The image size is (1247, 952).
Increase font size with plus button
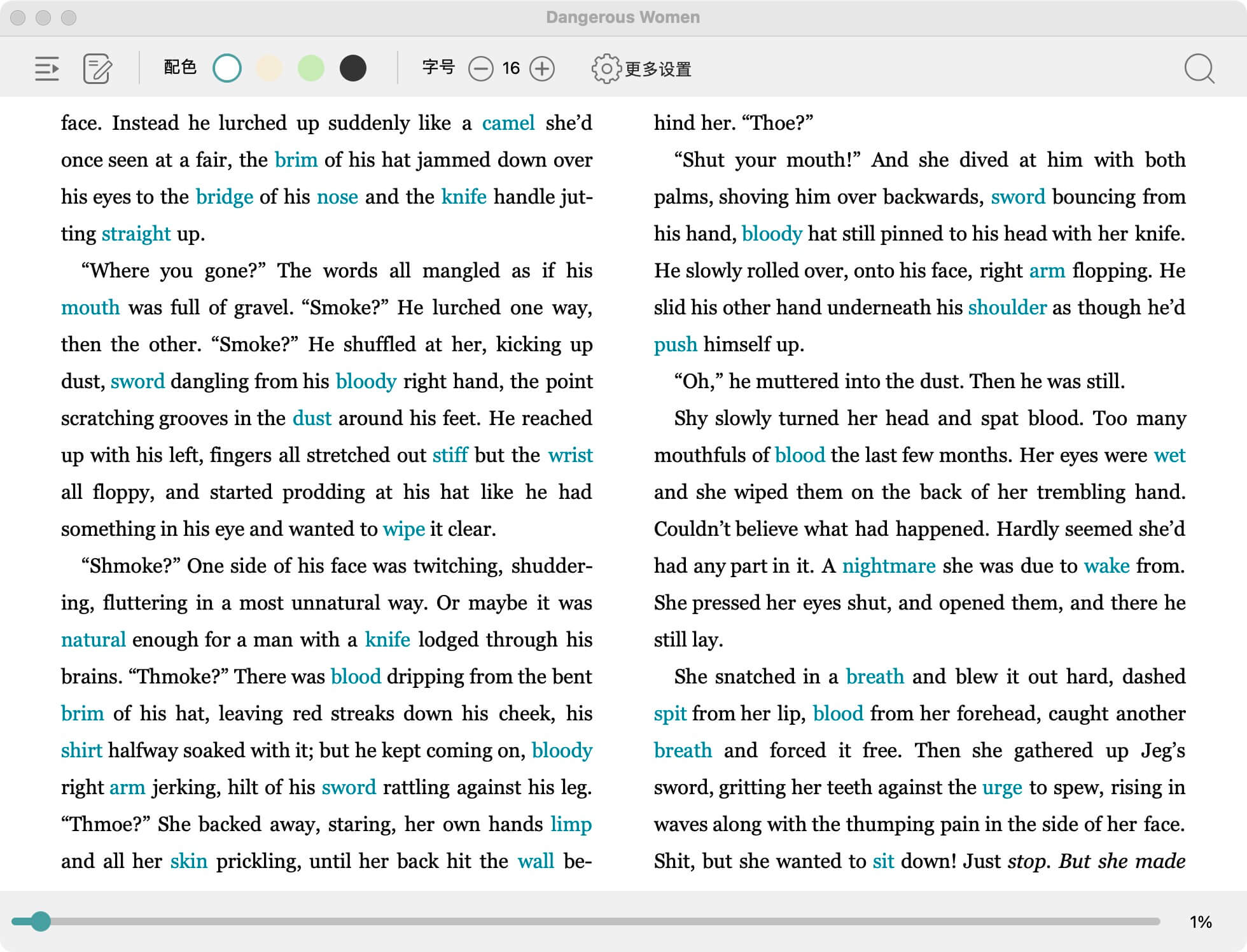click(x=542, y=69)
